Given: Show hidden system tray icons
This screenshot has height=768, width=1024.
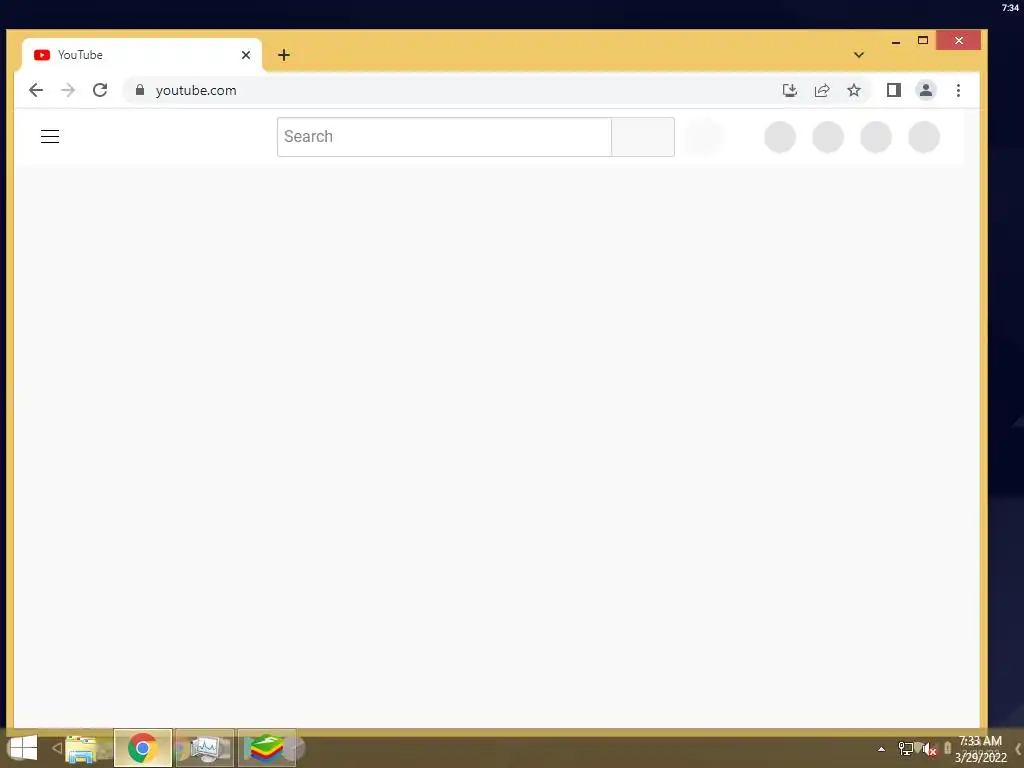Looking at the screenshot, I should tap(881, 749).
